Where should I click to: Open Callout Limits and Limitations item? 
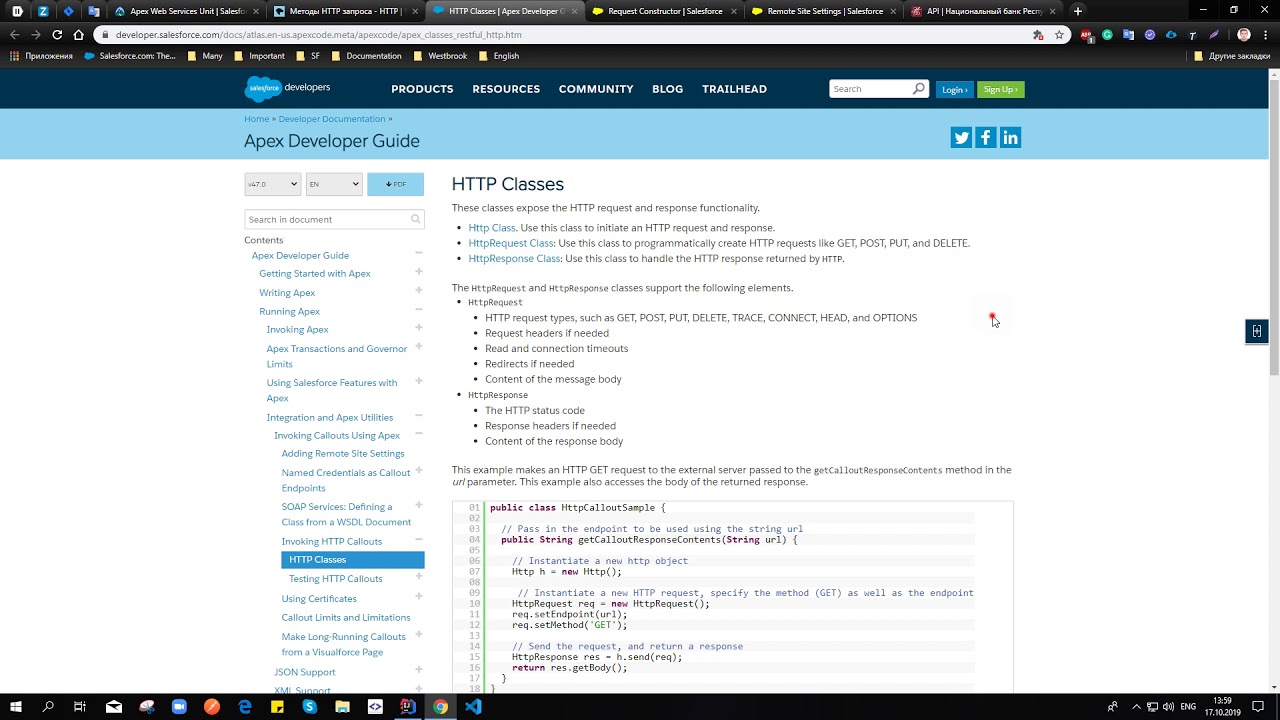click(346, 617)
